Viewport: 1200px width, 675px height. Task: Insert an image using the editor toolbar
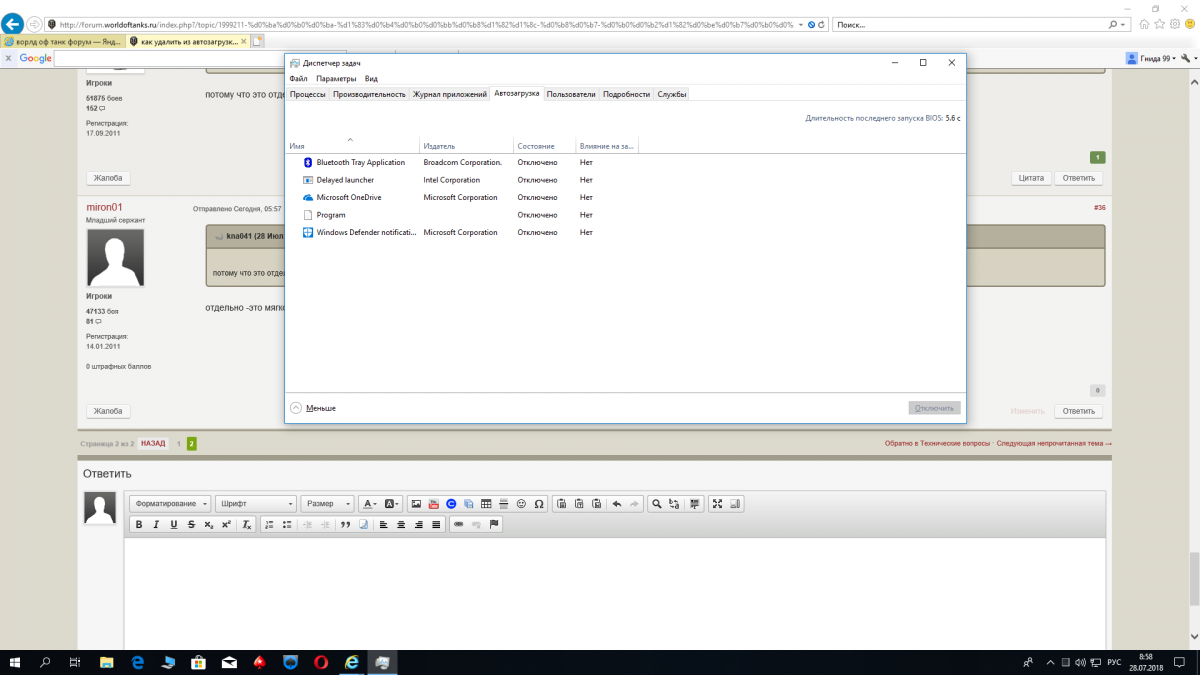point(416,504)
